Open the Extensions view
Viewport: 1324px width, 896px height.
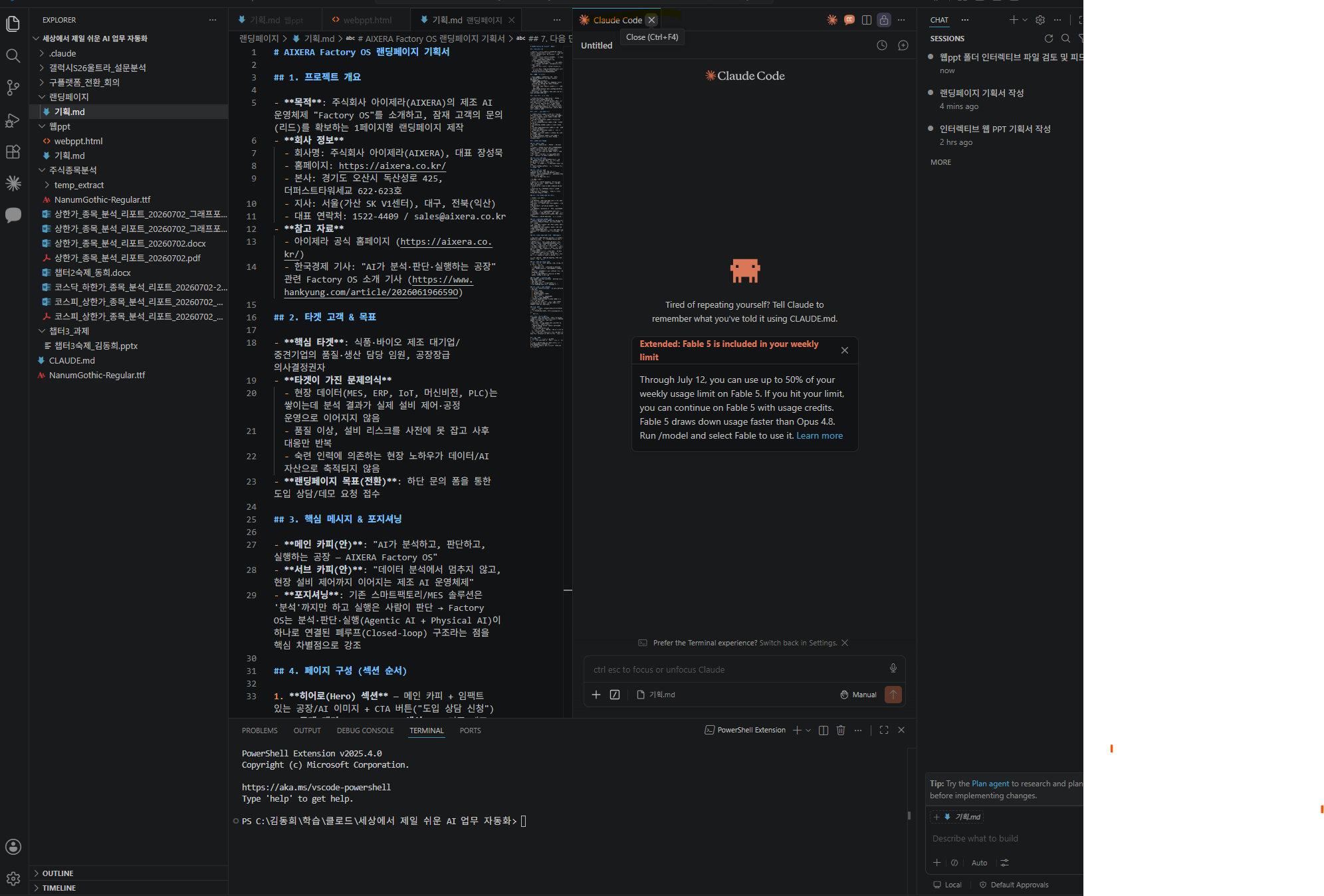13,152
